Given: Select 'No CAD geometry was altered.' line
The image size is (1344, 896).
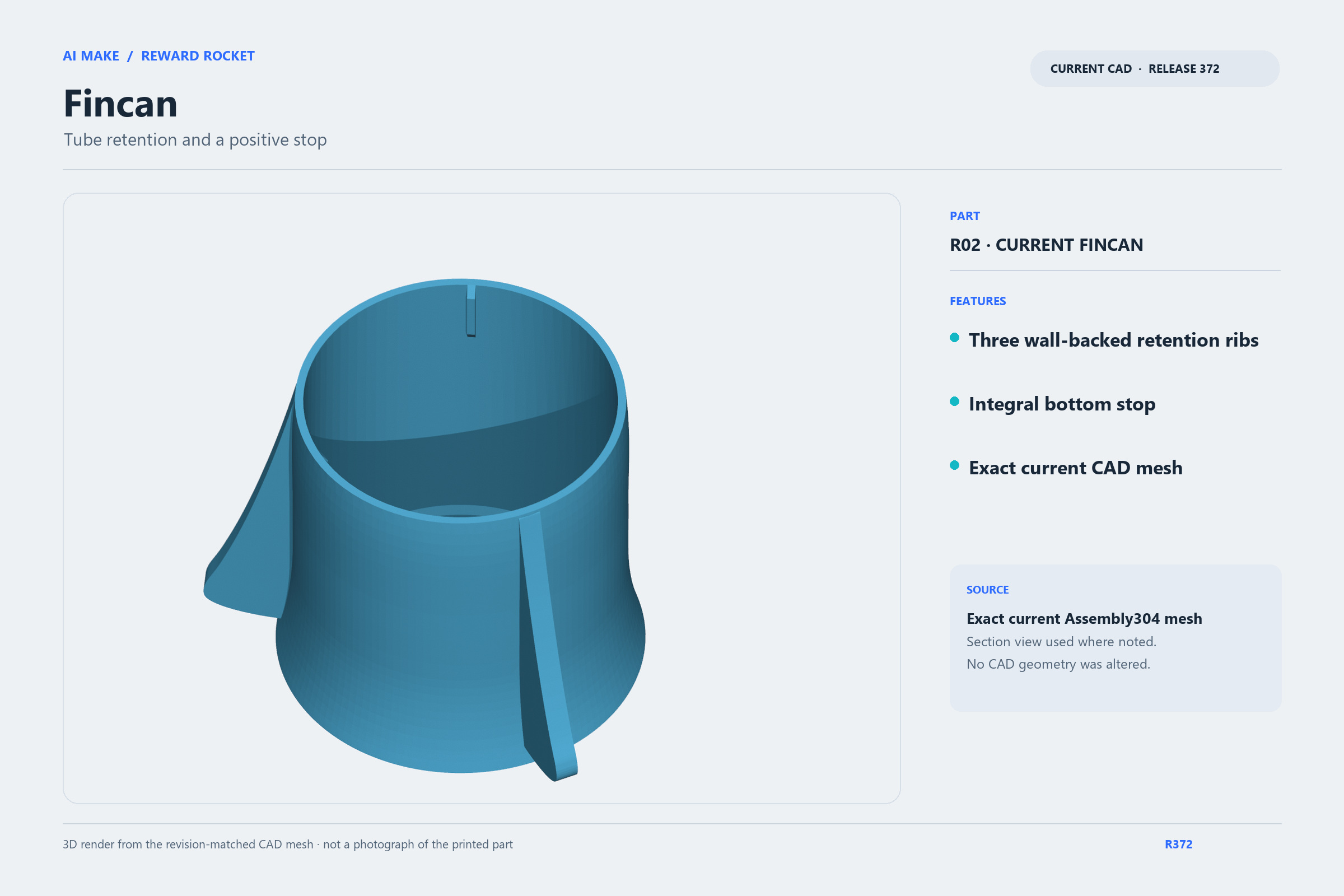Looking at the screenshot, I should [1058, 664].
